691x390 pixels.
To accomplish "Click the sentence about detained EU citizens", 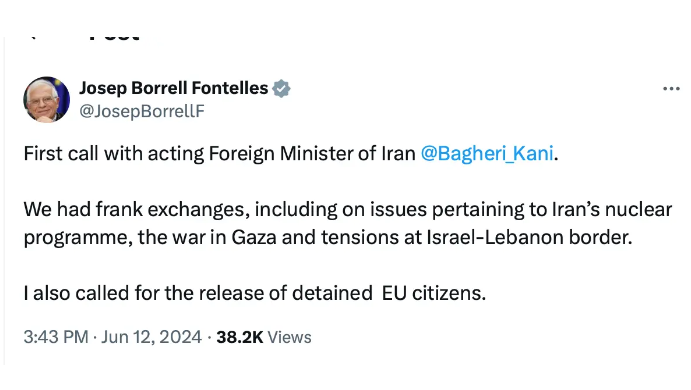I will click(x=255, y=293).
